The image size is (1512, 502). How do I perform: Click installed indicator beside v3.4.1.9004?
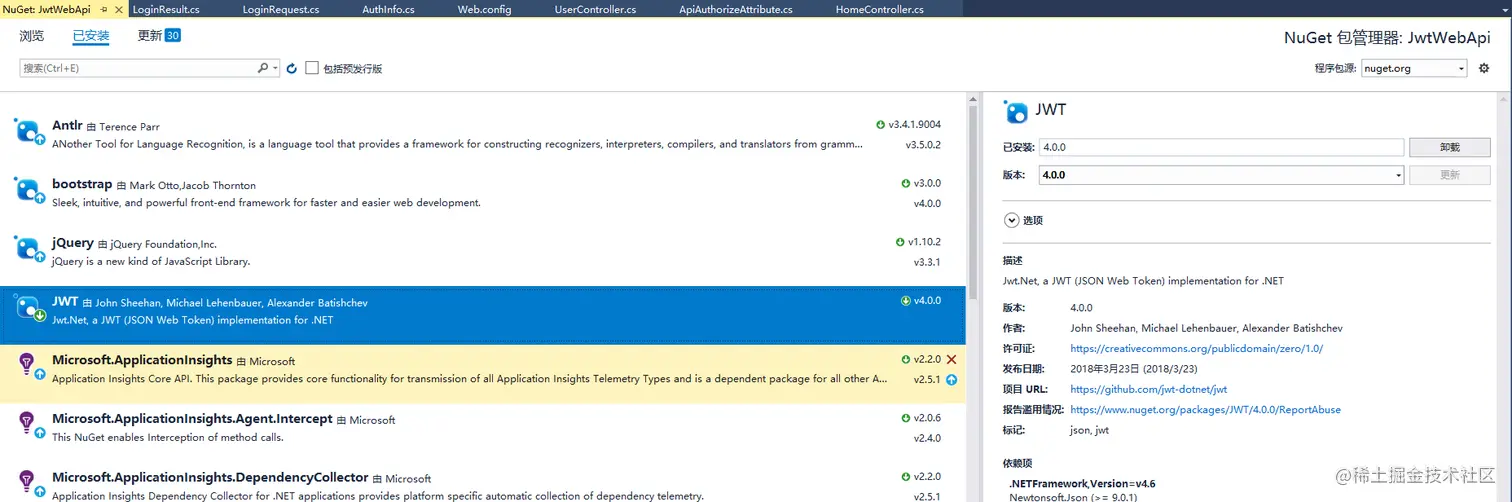pos(880,125)
